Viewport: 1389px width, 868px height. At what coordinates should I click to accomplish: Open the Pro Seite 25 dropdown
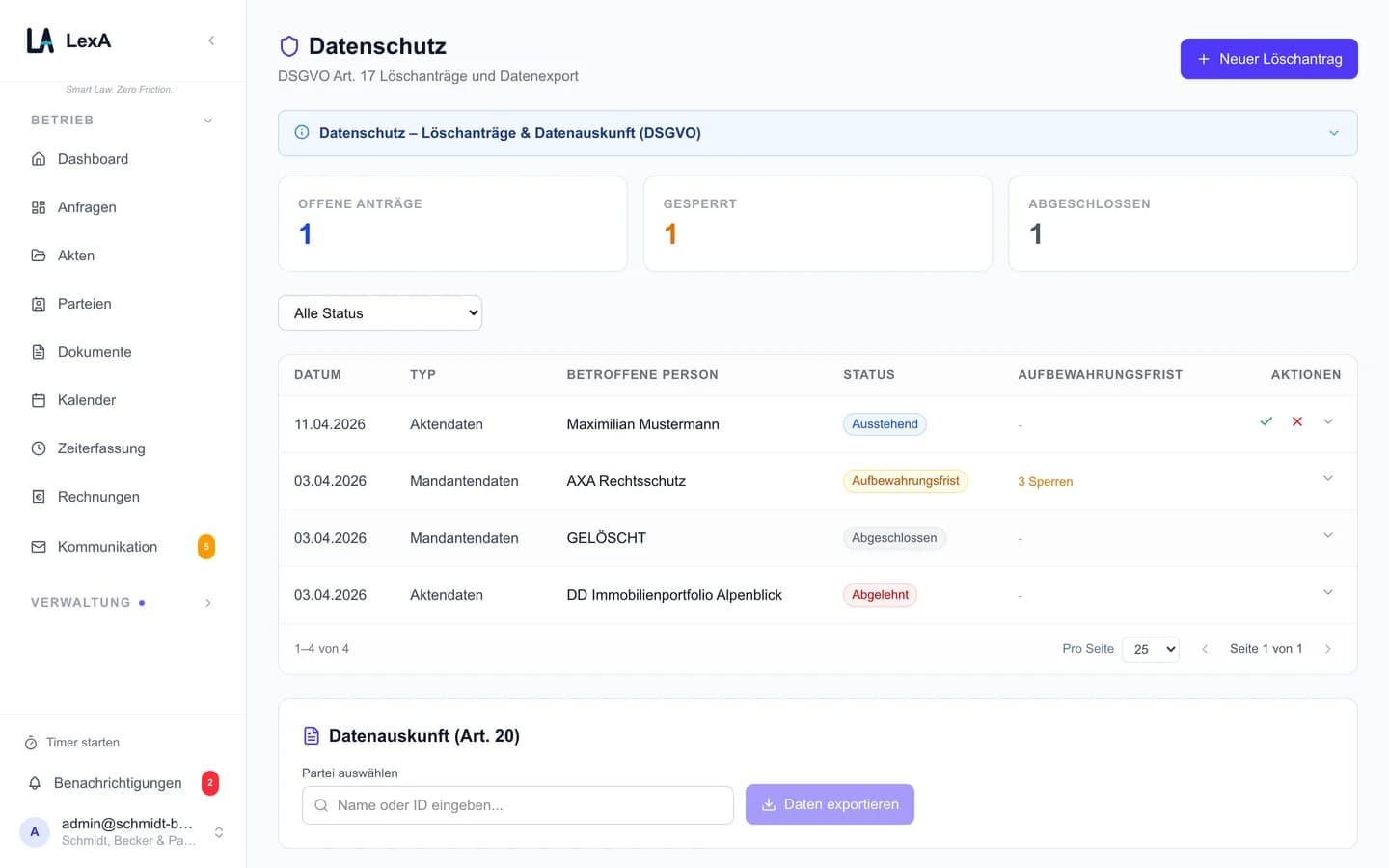(x=1151, y=649)
